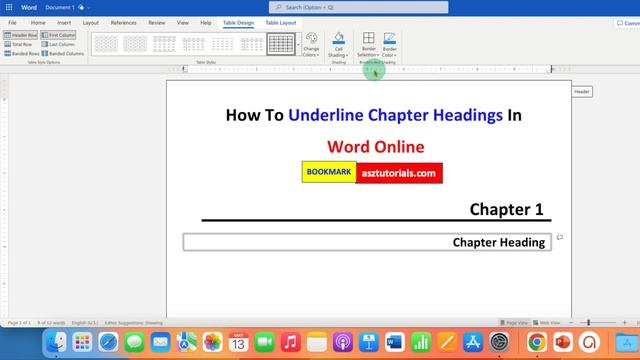Open Microsoft Word from the dock
The image size is (640, 360).
coord(394,342)
